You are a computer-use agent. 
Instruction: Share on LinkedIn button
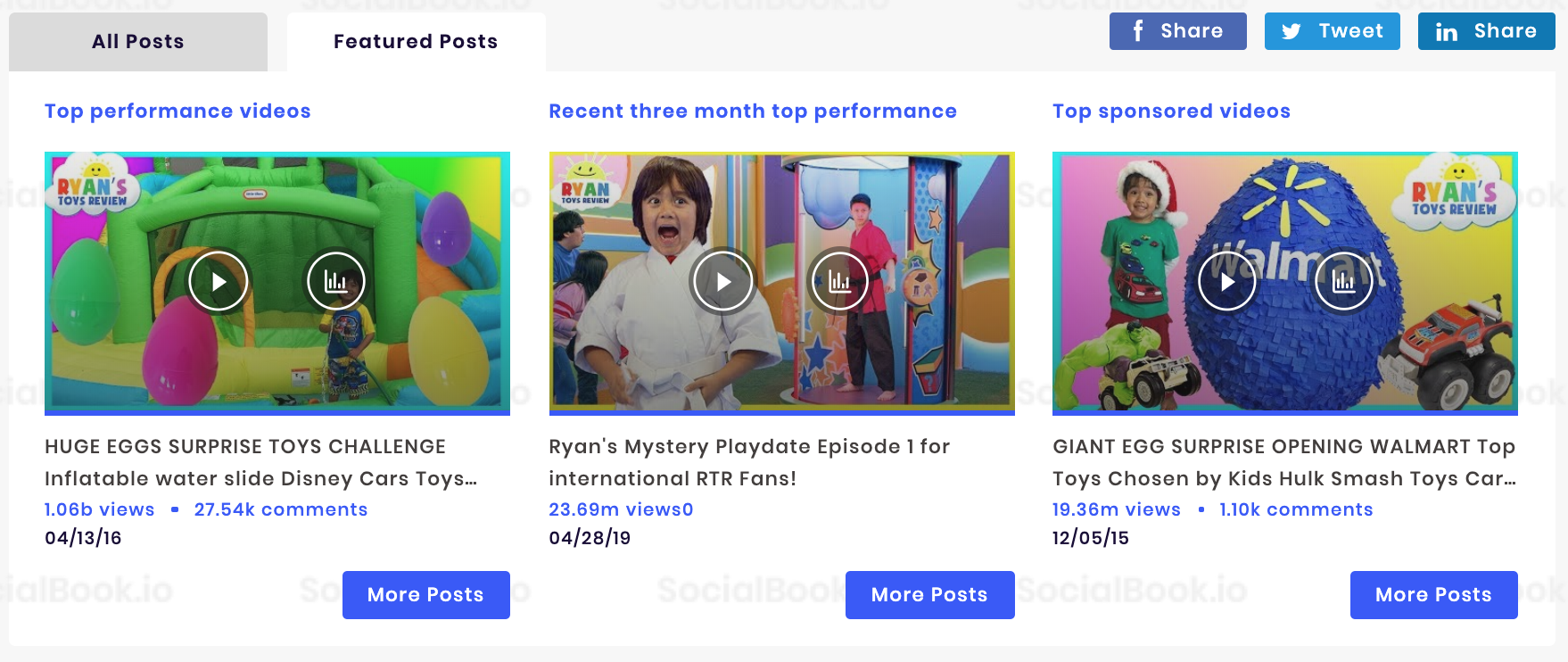click(x=1487, y=31)
